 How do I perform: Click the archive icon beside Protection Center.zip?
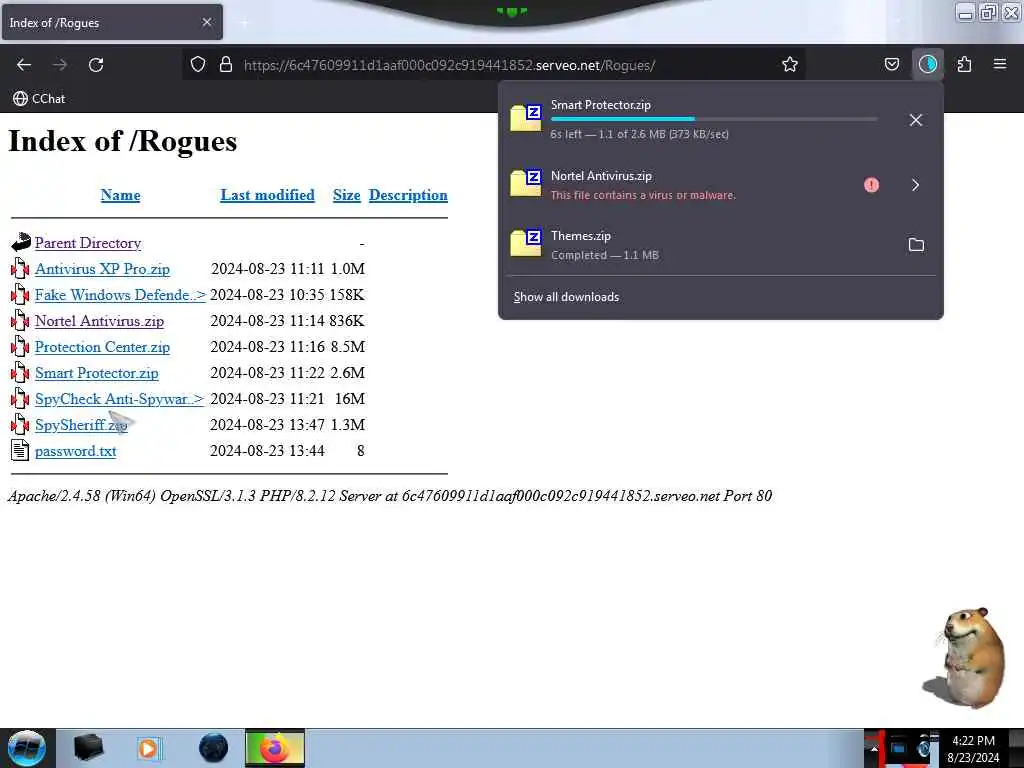(x=20, y=347)
